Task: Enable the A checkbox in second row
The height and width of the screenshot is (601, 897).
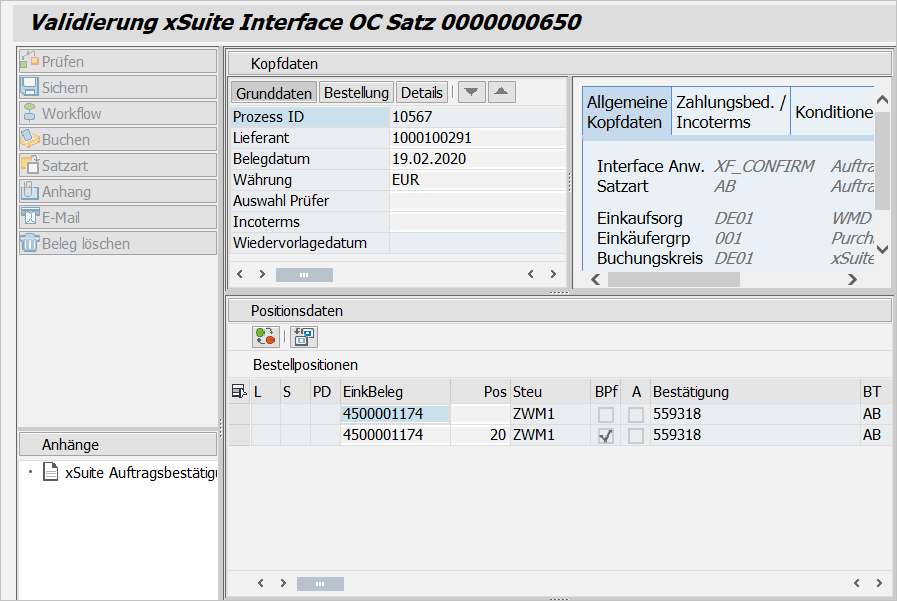Action: tap(636, 436)
